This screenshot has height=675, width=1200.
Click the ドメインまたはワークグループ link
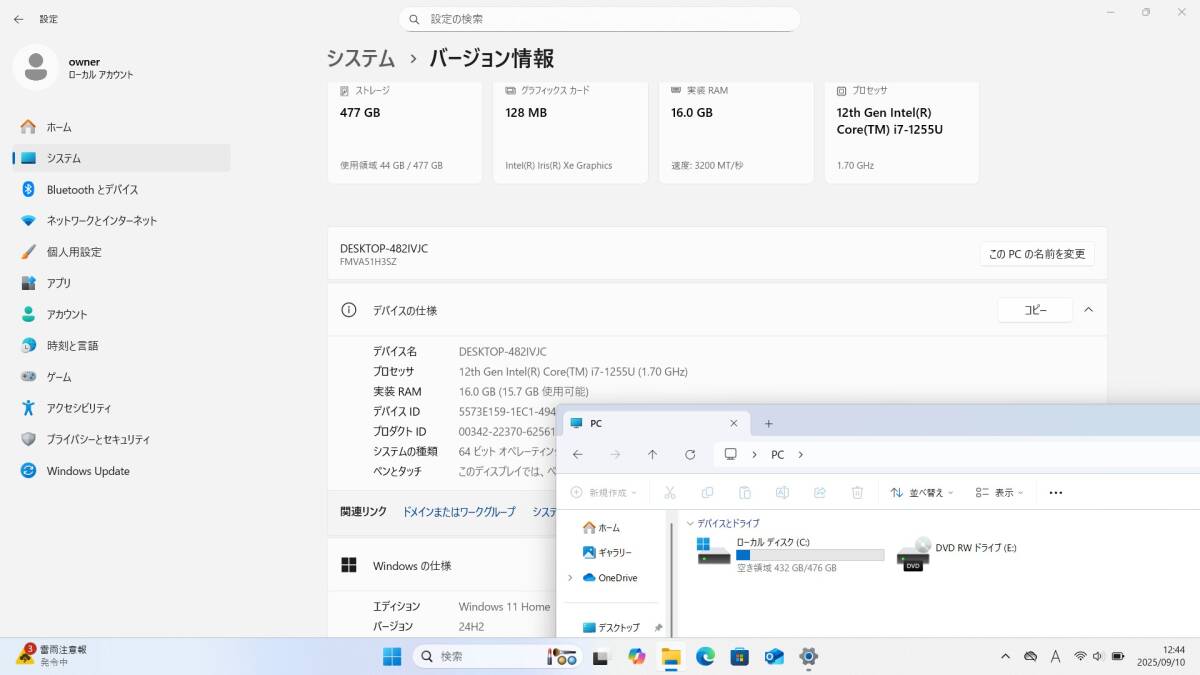point(459,511)
